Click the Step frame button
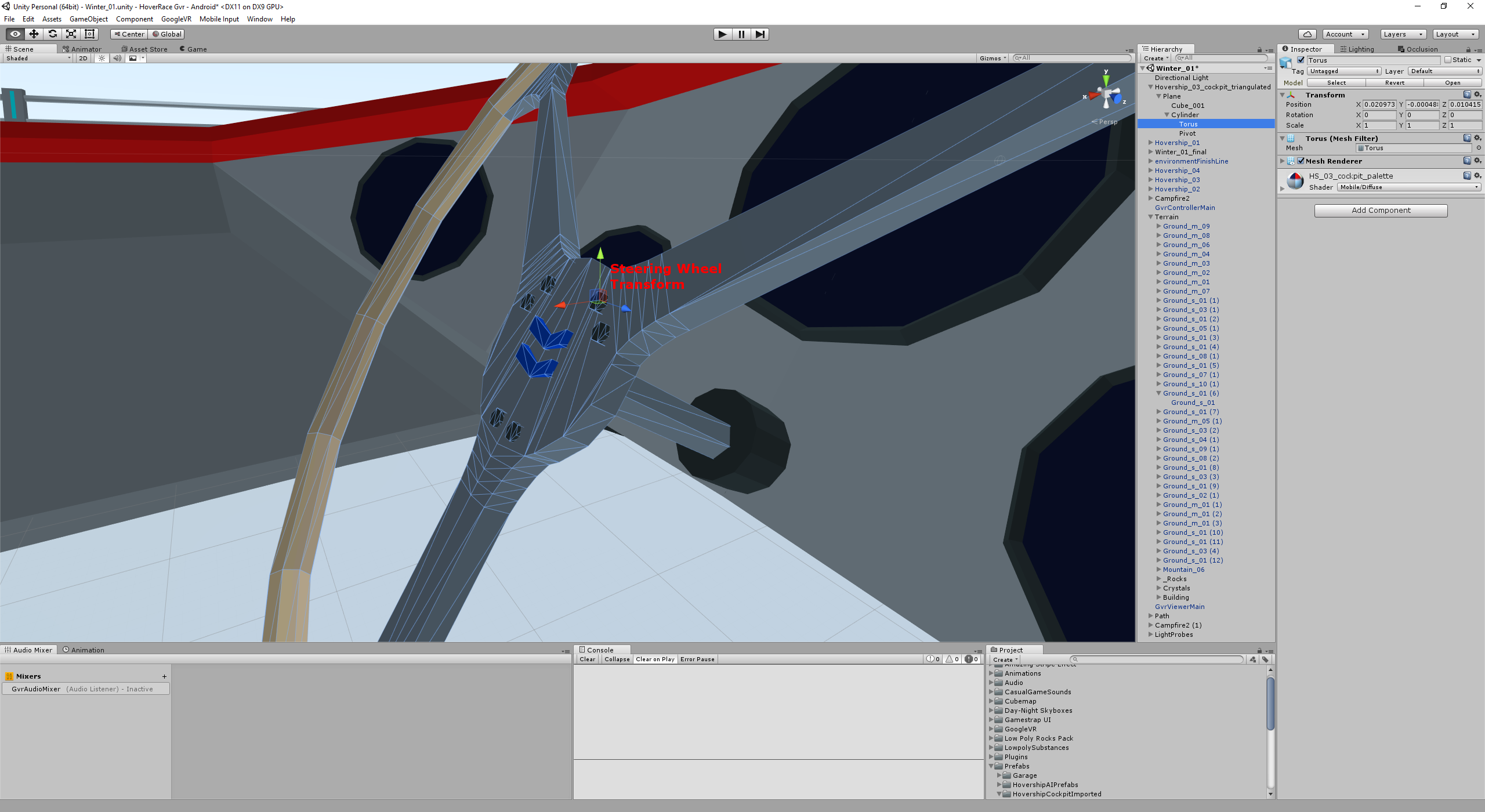The height and width of the screenshot is (812, 1485). click(x=760, y=34)
